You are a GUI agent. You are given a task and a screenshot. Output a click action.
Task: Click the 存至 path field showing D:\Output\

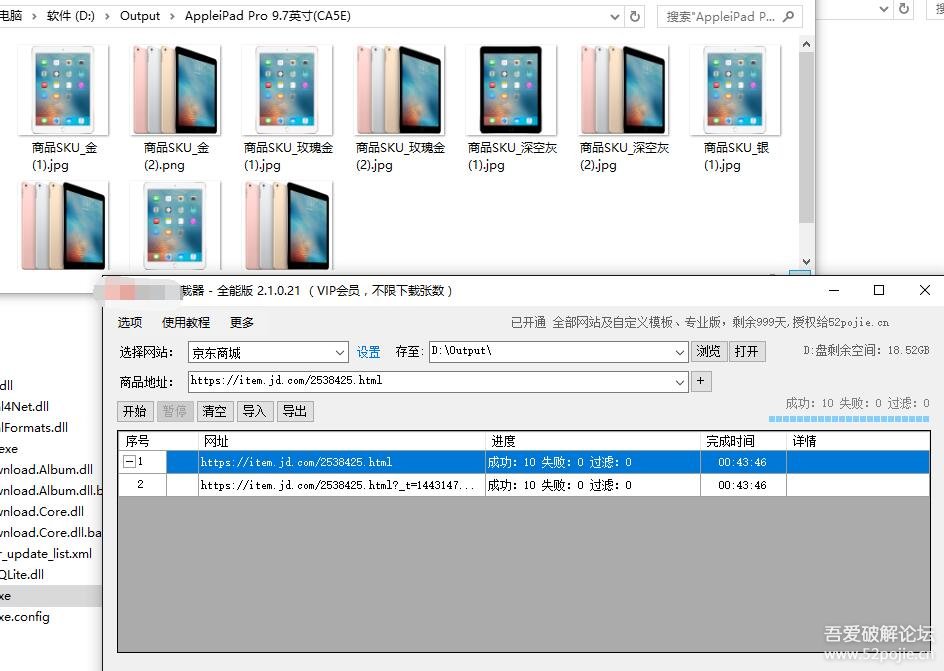pyautogui.click(x=552, y=352)
